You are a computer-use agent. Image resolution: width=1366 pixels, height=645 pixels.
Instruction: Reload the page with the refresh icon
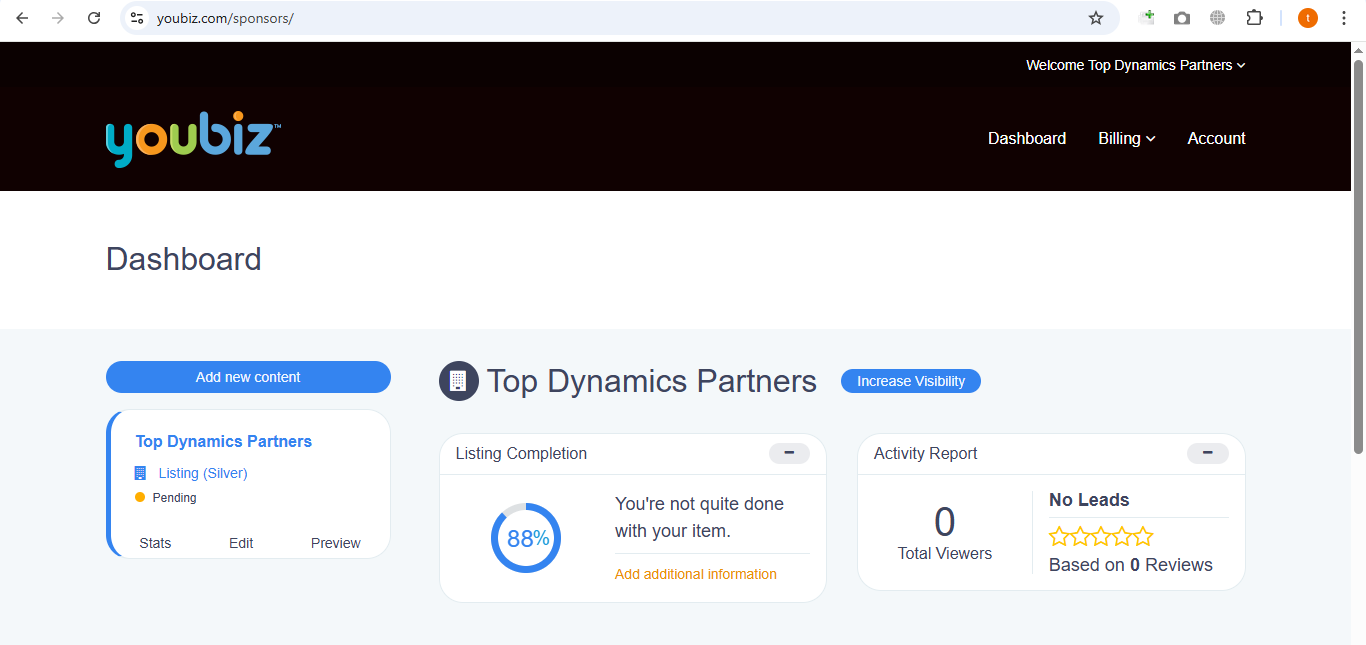pos(94,18)
